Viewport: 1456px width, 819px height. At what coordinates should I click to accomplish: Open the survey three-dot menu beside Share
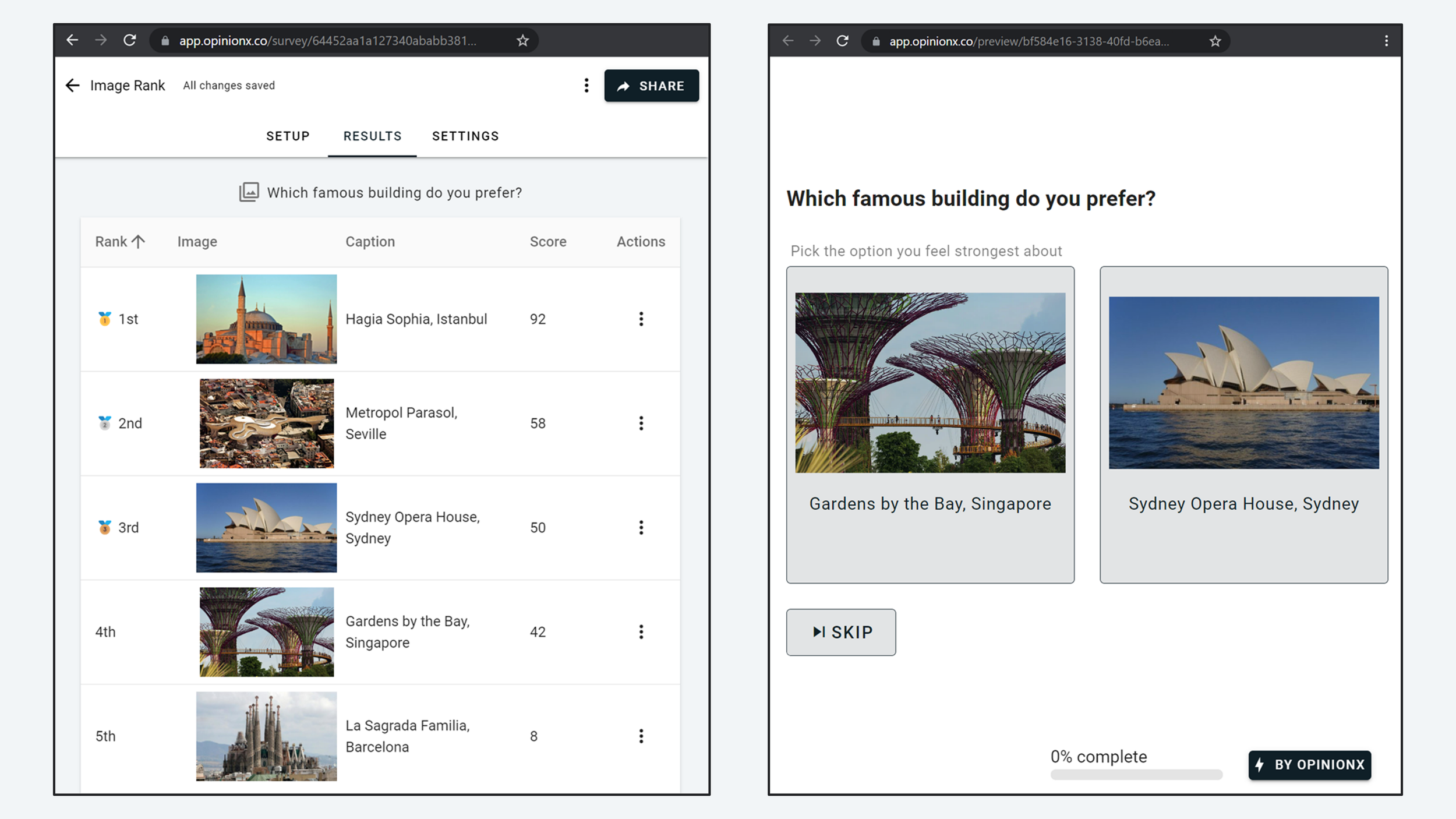tap(586, 86)
